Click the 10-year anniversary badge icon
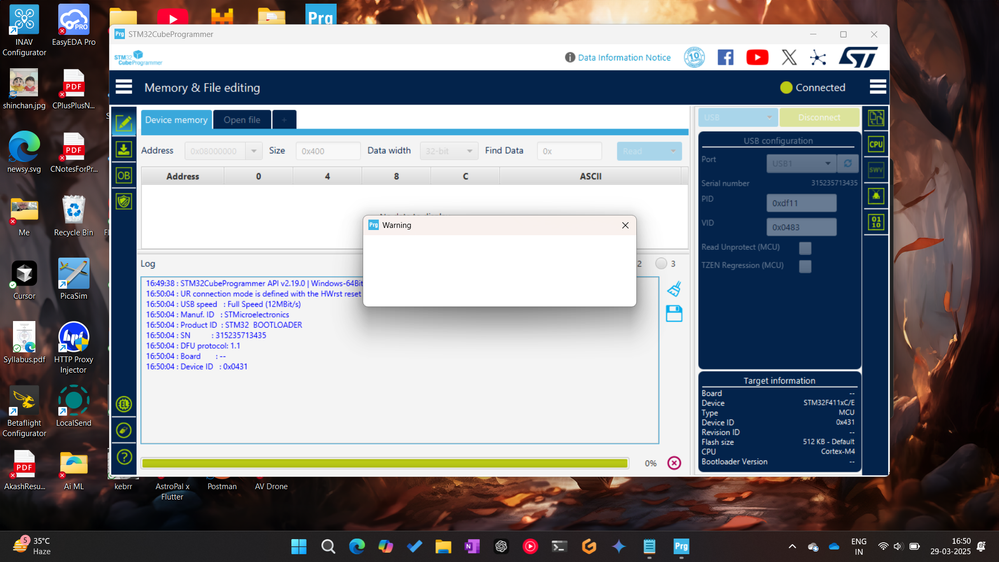This screenshot has height=562, width=999. [694, 57]
